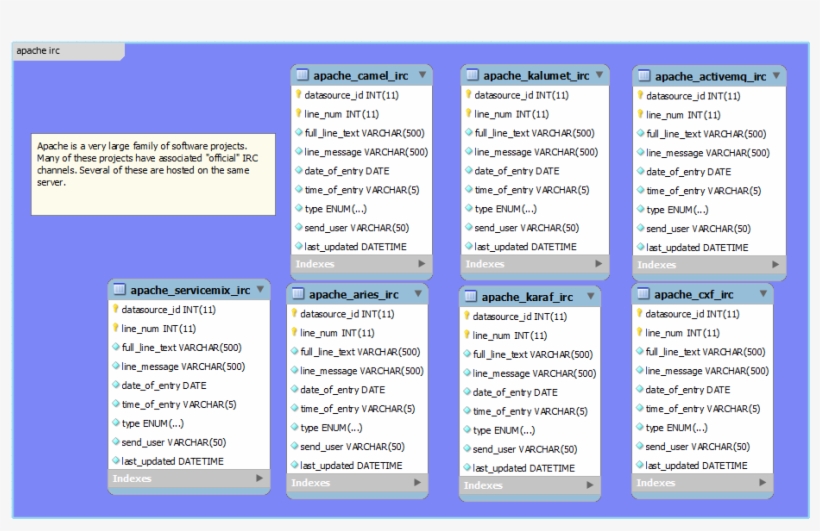Click the apache_kalumet_irc table icon
Viewport: 820px width, 531px height.
tap(472, 75)
